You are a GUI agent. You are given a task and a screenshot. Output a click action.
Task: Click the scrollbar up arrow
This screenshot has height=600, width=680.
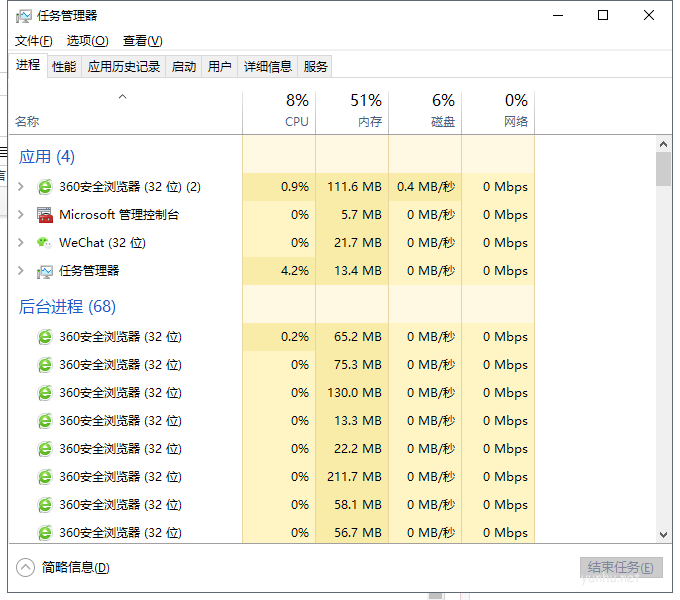coord(663,144)
